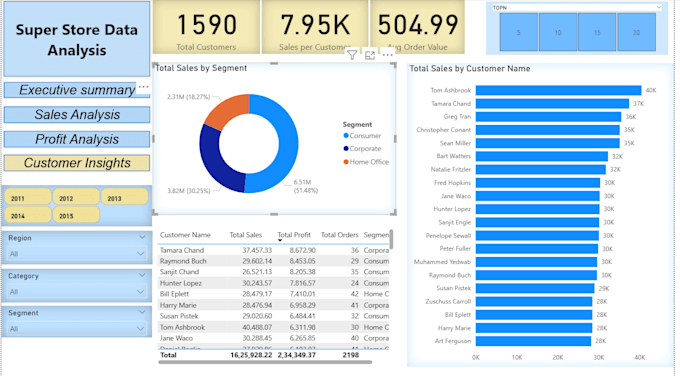Screen dimensions: 680x376
Task: Select Christopher Conant's bar in chart
Action: click(x=547, y=130)
